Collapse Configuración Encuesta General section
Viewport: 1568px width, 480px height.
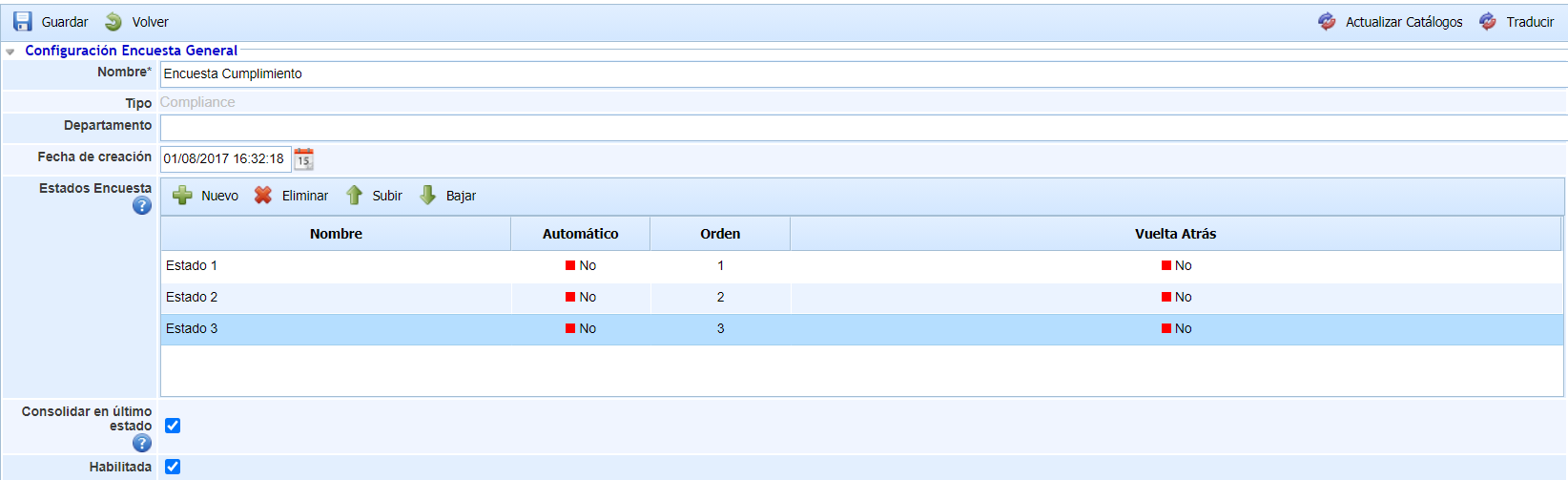coord(10,52)
